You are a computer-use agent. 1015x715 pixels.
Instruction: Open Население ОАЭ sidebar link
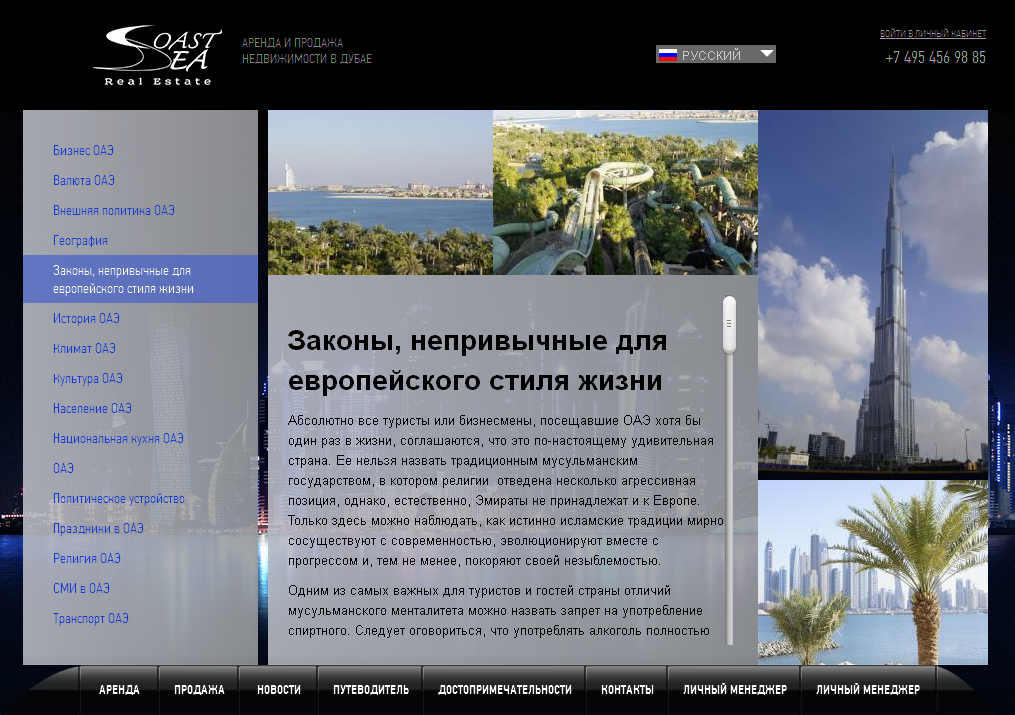tap(92, 408)
